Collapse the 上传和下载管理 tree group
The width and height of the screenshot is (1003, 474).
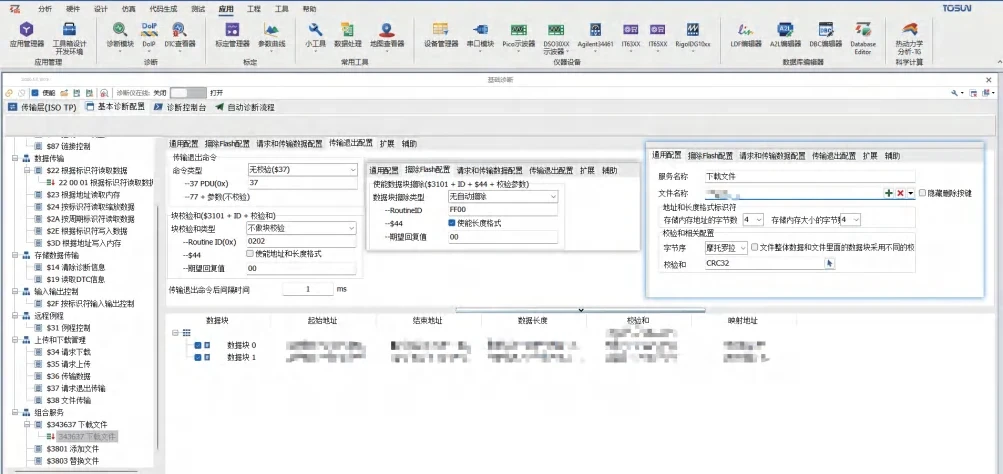[16, 340]
